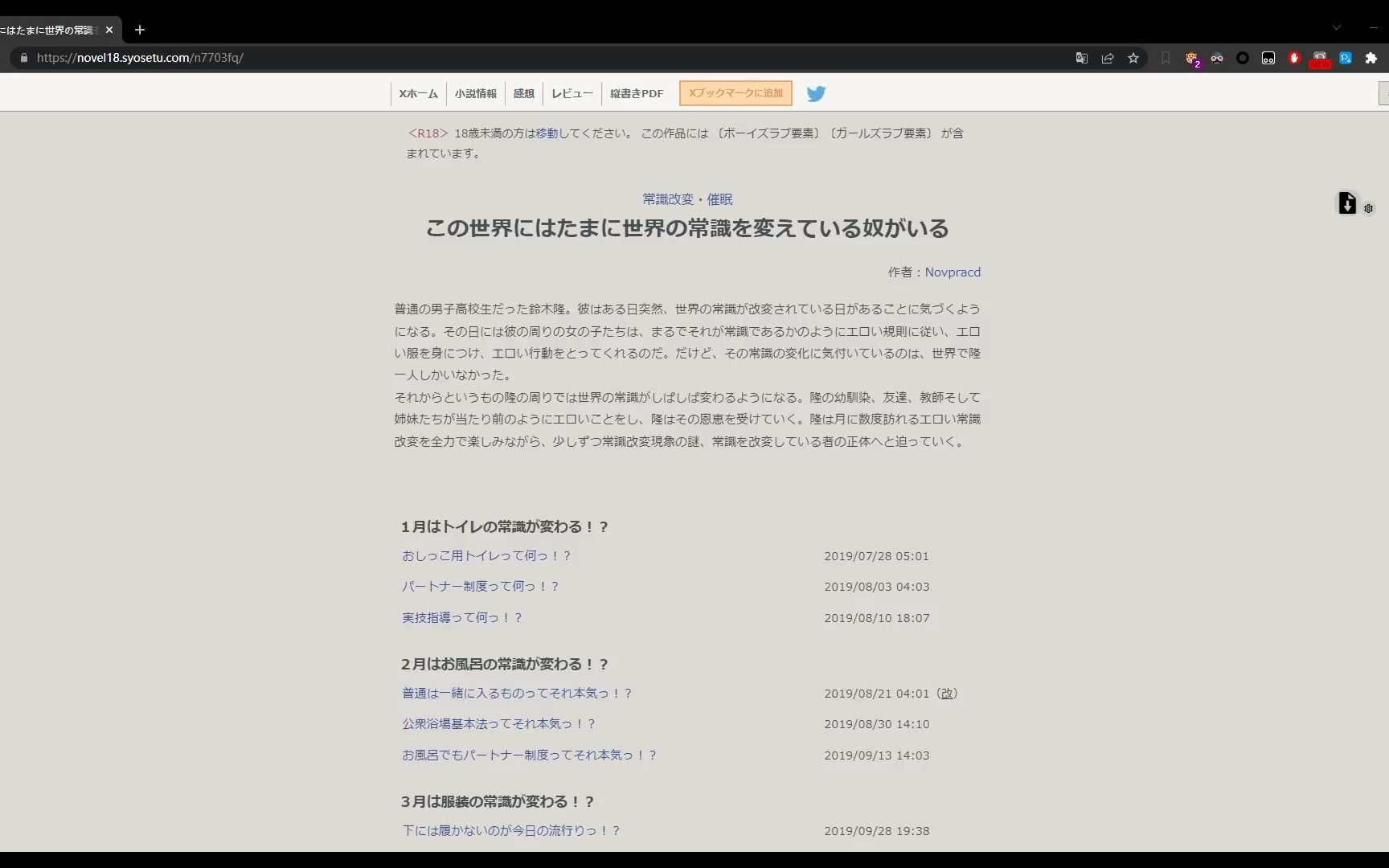Viewport: 1389px width, 868px height.
Task: Go to Xホーム in the navigation bar
Action: pos(419,94)
